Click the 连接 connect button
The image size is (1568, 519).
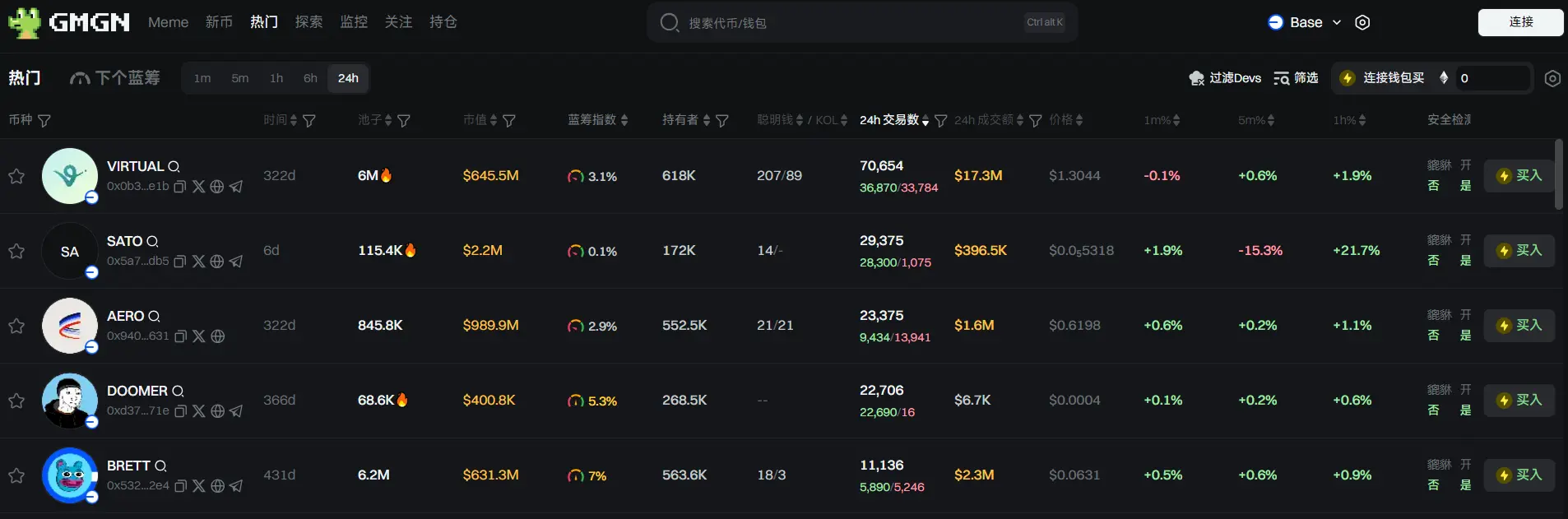pyautogui.click(x=1521, y=22)
